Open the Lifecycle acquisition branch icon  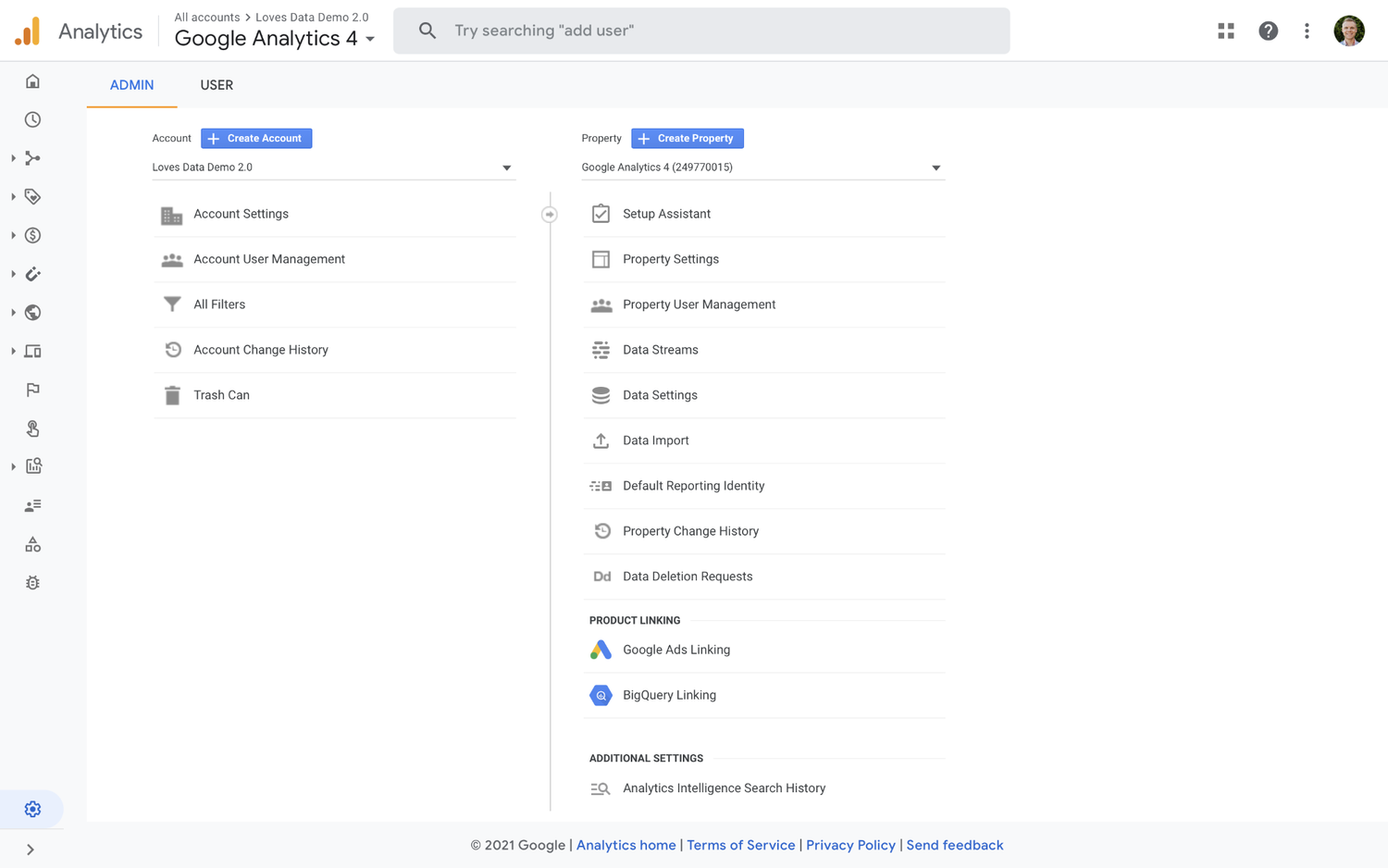32,158
